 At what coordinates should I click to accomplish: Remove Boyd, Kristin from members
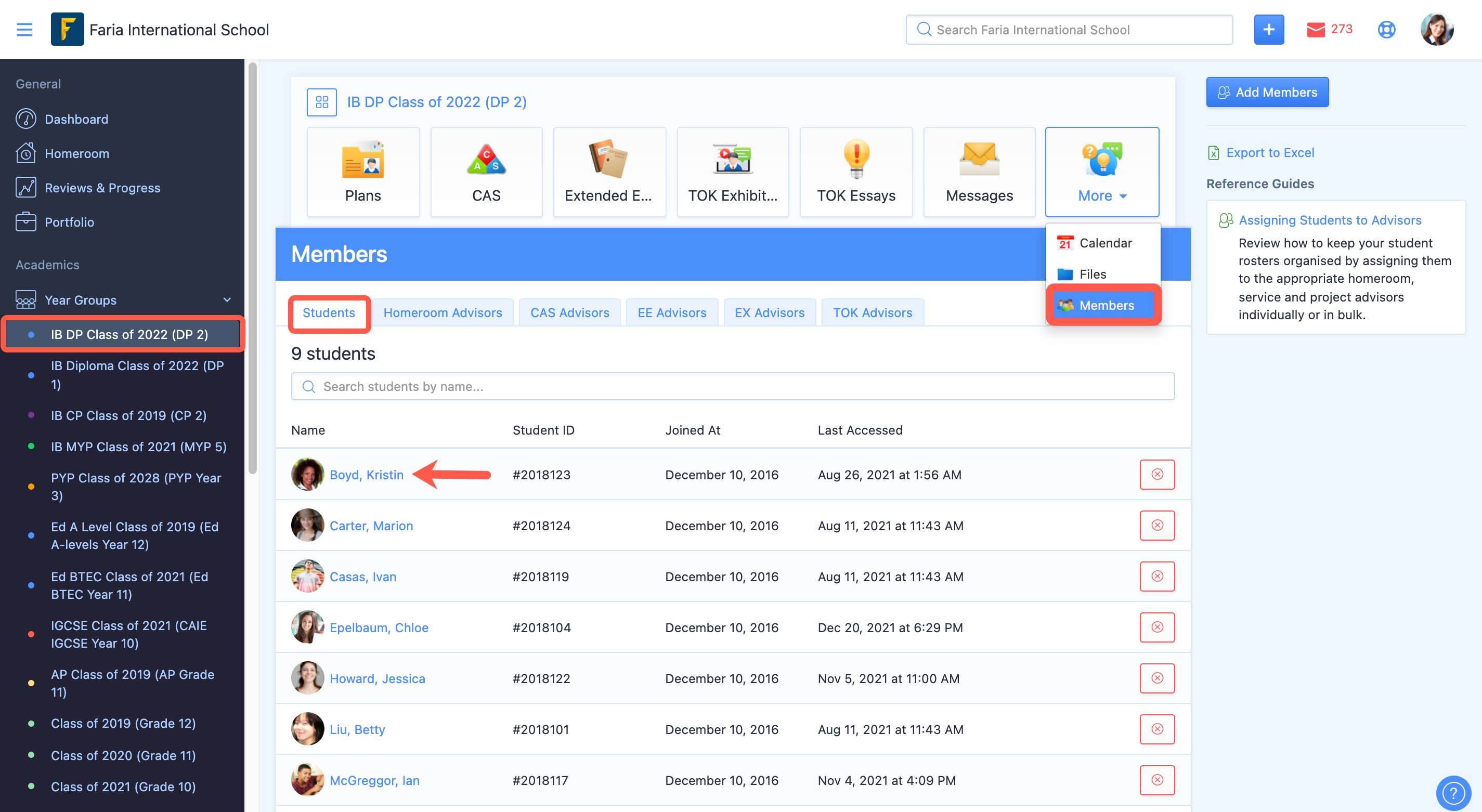coord(1157,475)
